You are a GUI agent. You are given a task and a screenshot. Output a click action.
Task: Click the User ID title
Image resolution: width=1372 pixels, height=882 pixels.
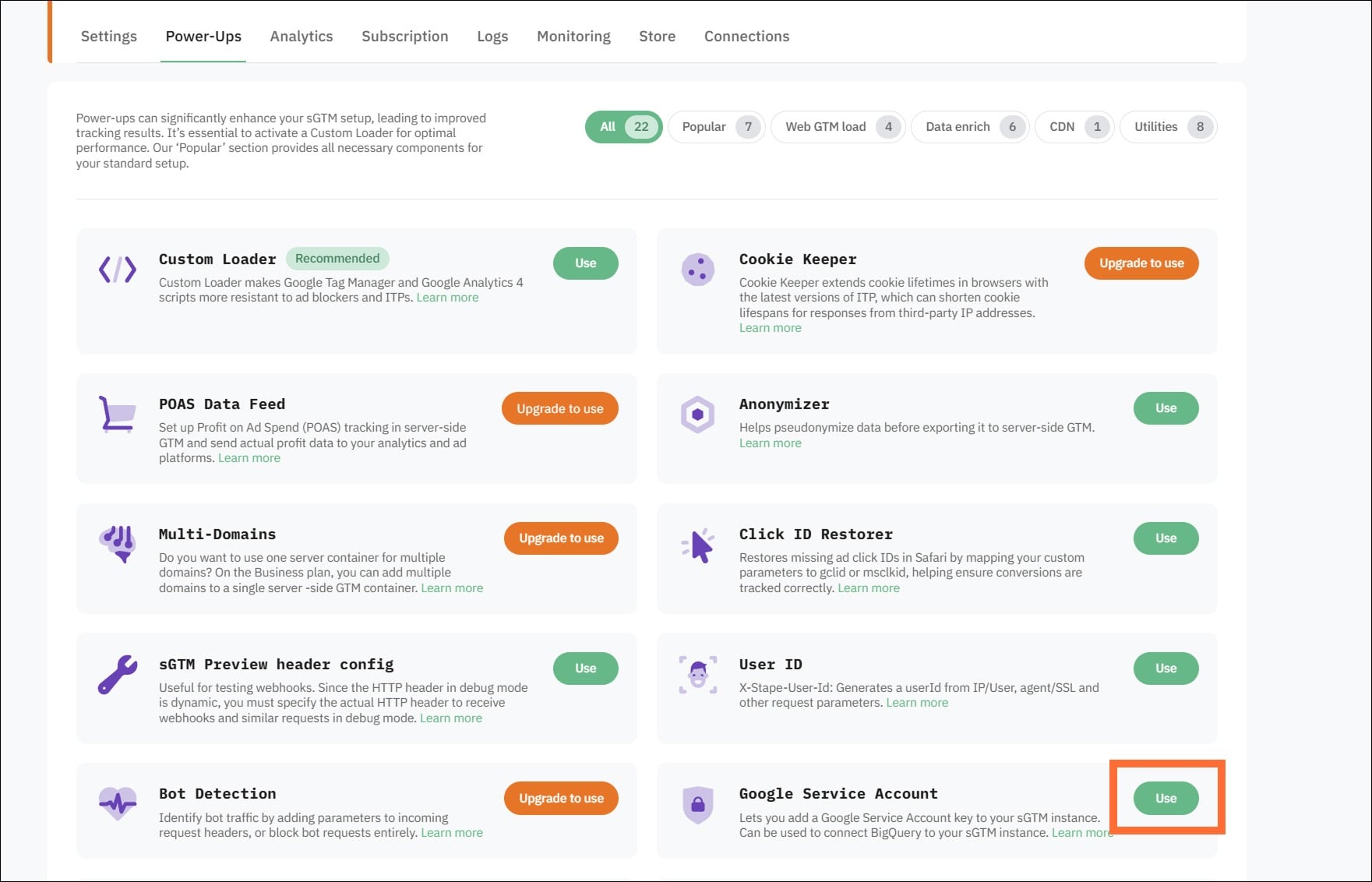[x=771, y=665]
